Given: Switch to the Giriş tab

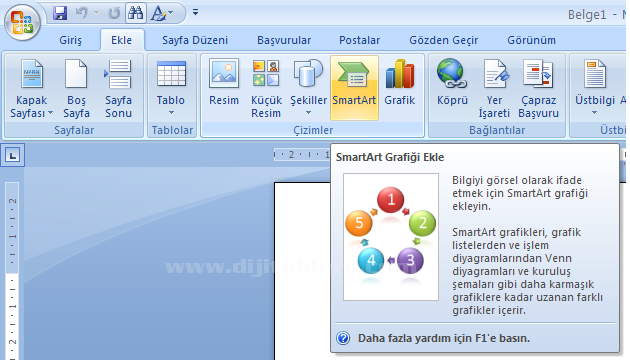Looking at the screenshot, I should tap(70, 40).
